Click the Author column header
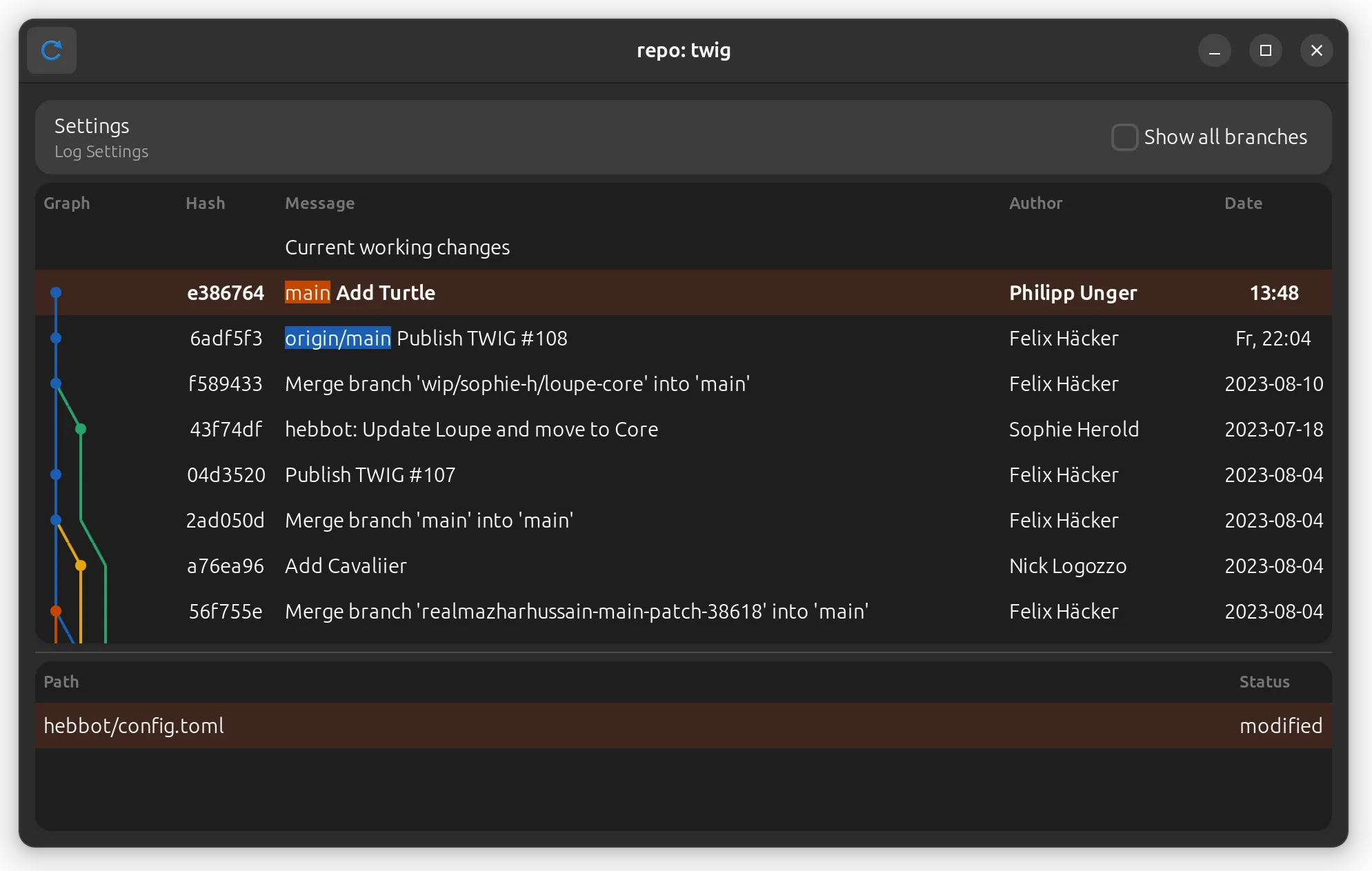This screenshot has height=871, width=1372. (x=1035, y=203)
